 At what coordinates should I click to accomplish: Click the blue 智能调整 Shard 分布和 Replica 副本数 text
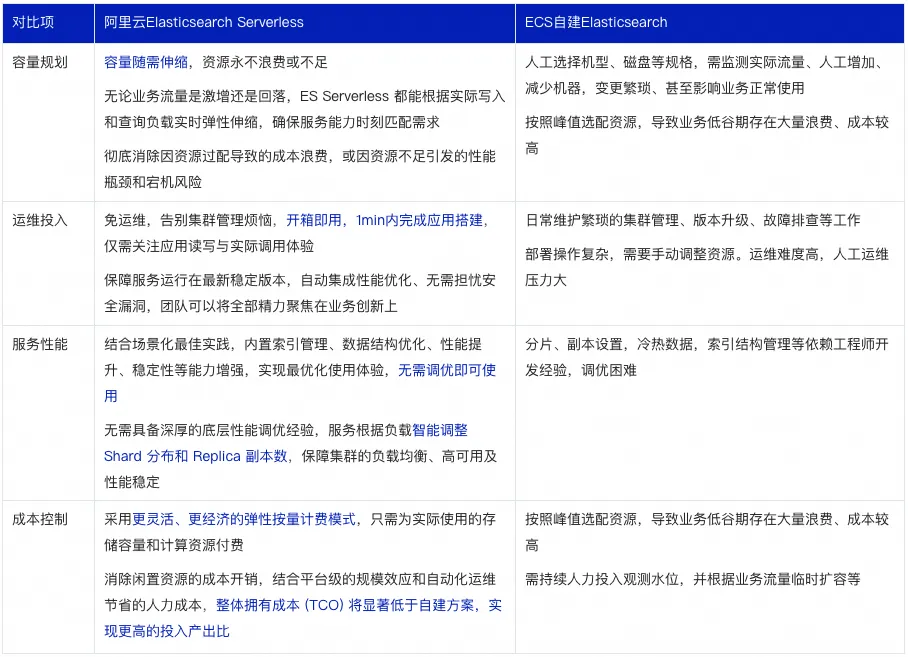coord(286,443)
